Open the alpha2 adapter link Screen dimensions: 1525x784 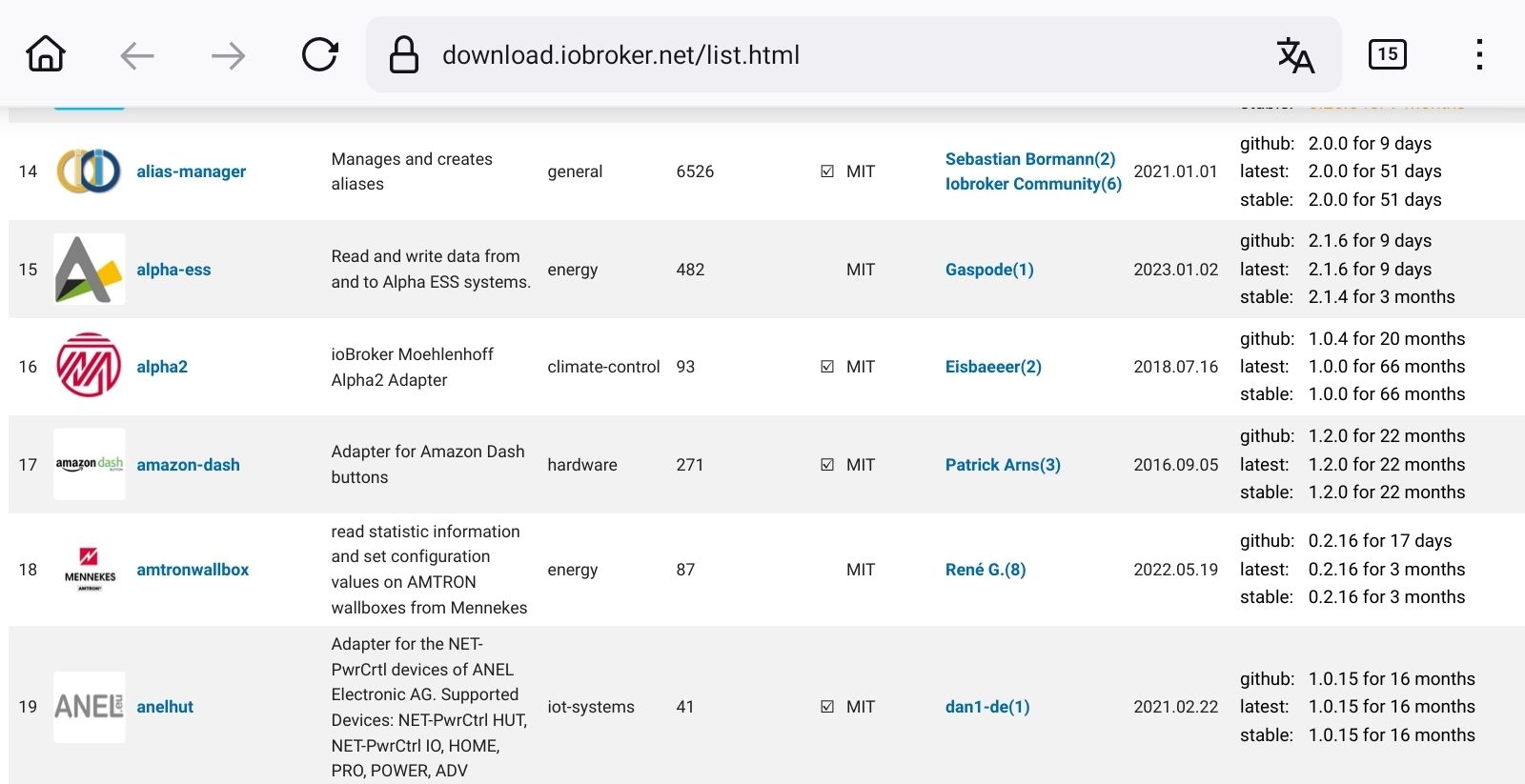tap(162, 367)
